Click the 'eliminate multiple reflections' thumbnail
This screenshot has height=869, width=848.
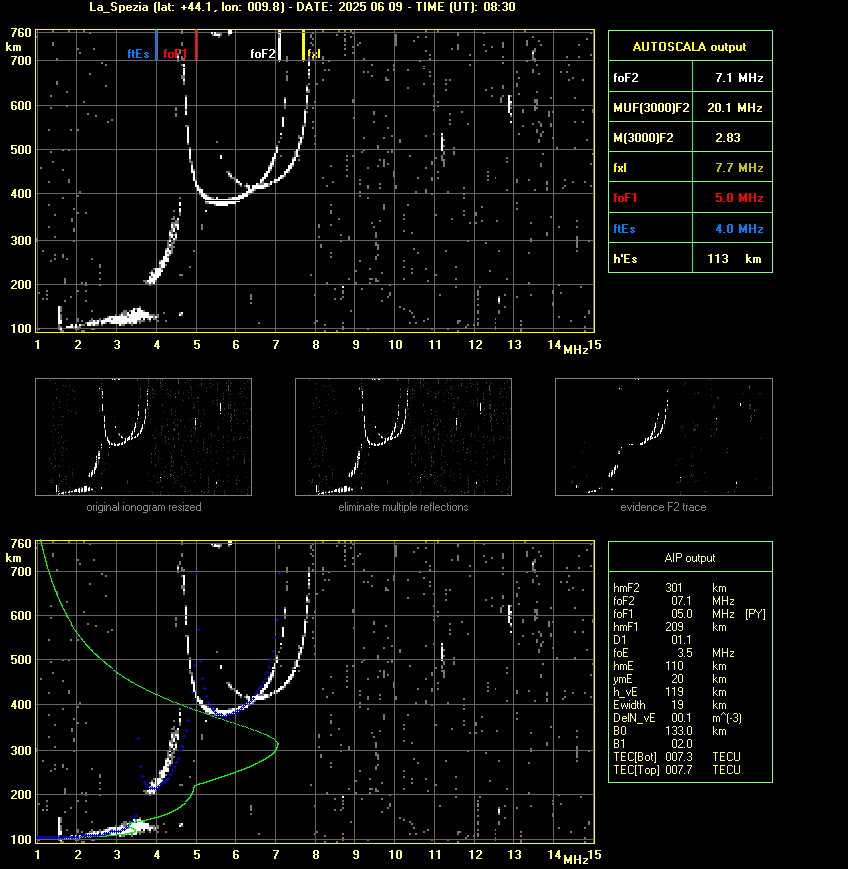tap(403, 437)
